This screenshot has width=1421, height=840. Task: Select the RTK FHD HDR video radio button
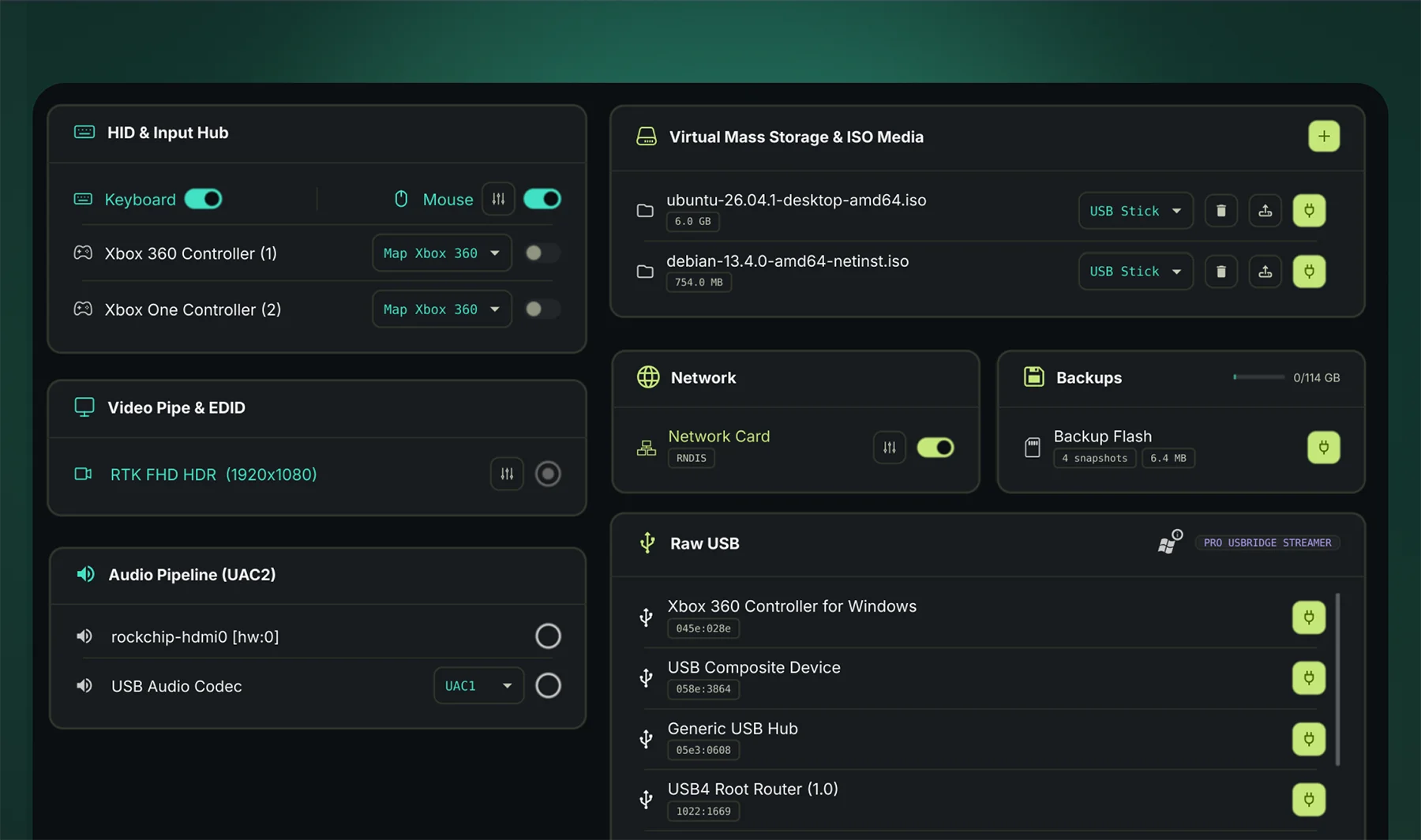point(548,474)
